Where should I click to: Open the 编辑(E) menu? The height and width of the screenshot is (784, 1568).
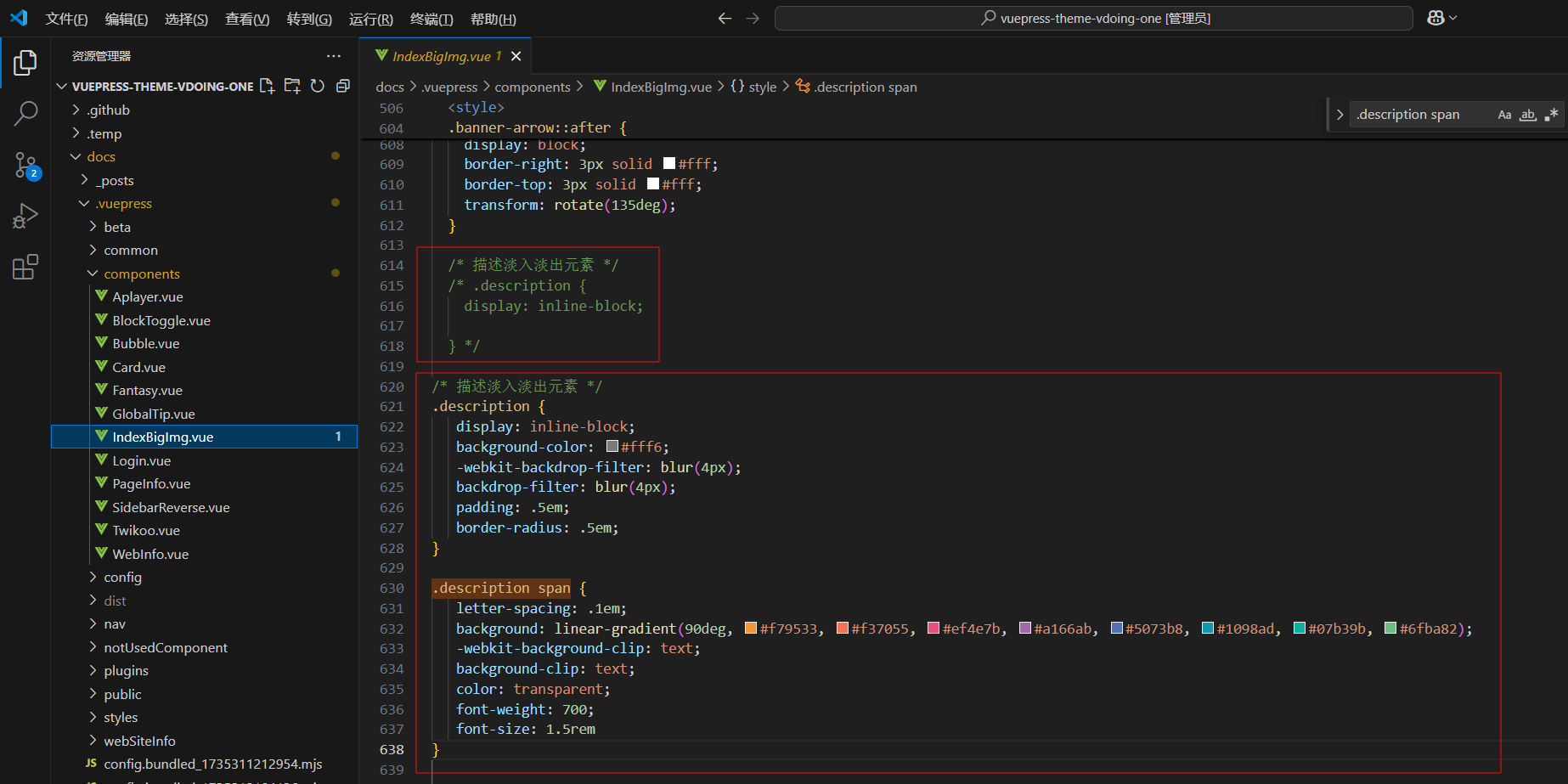127,19
